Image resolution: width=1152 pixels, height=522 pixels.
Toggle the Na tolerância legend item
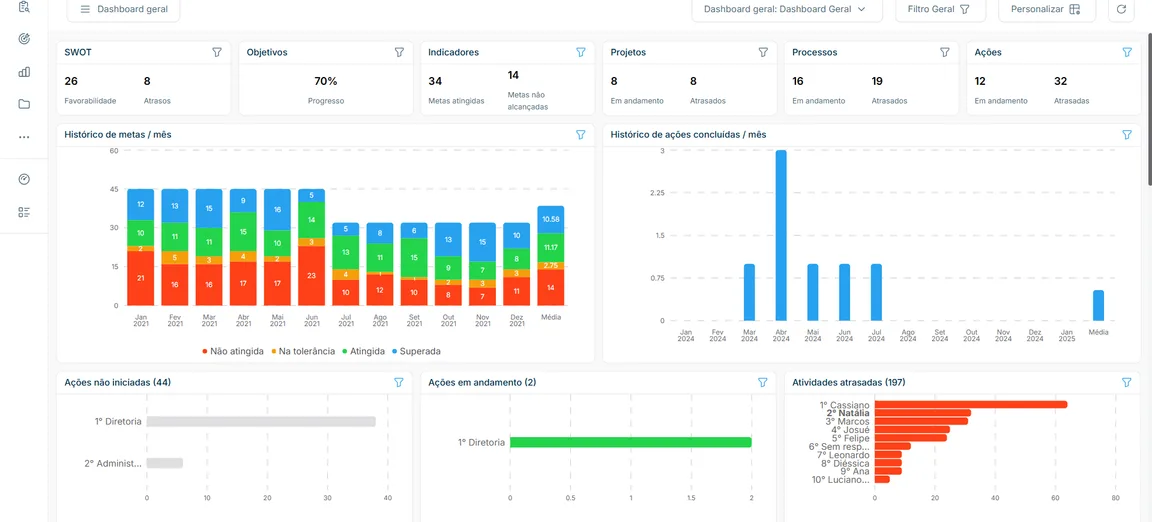click(301, 351)
